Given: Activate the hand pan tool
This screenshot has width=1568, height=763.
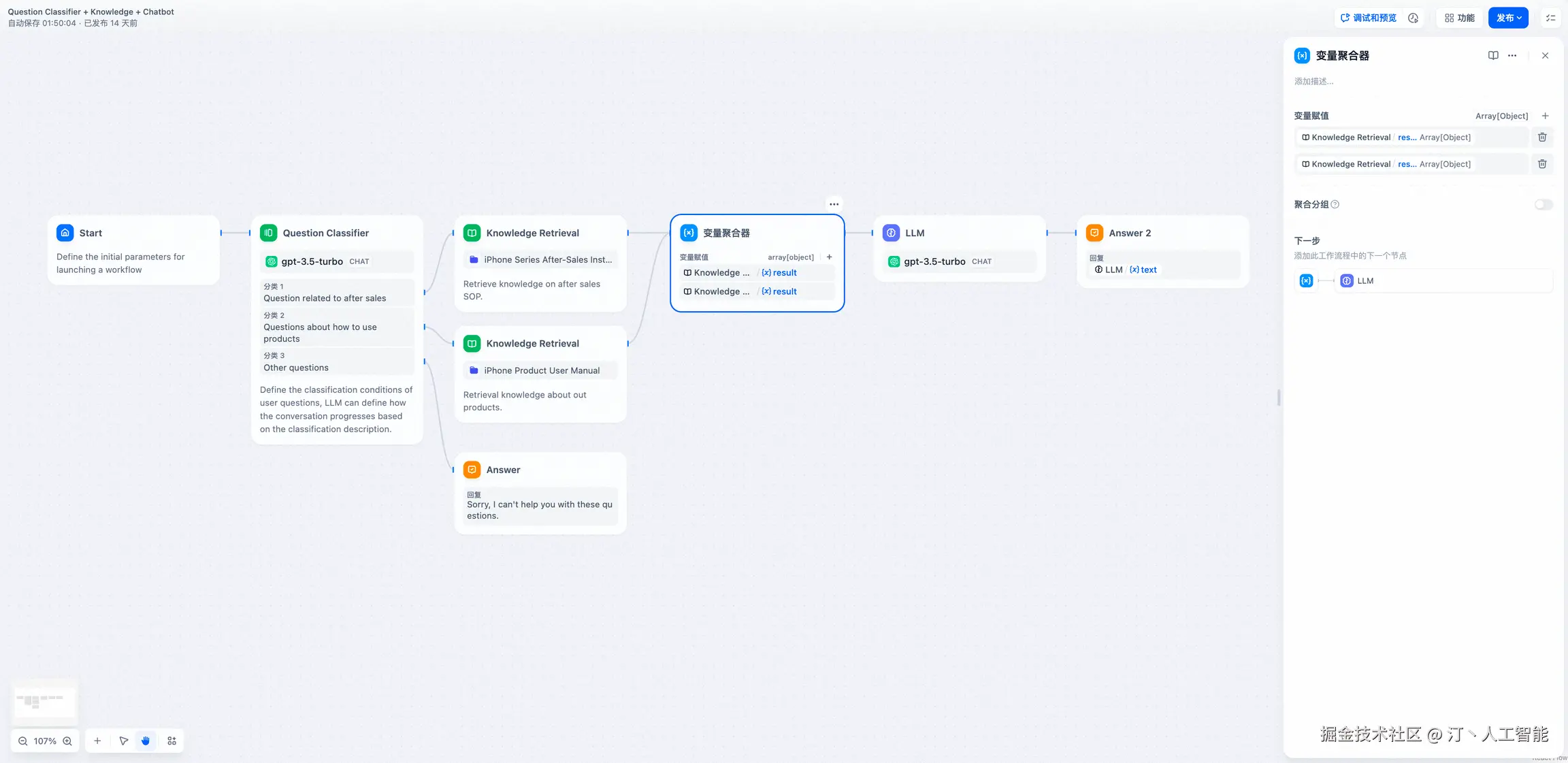Looking at the screenshot, I should (x=146, y=741).
